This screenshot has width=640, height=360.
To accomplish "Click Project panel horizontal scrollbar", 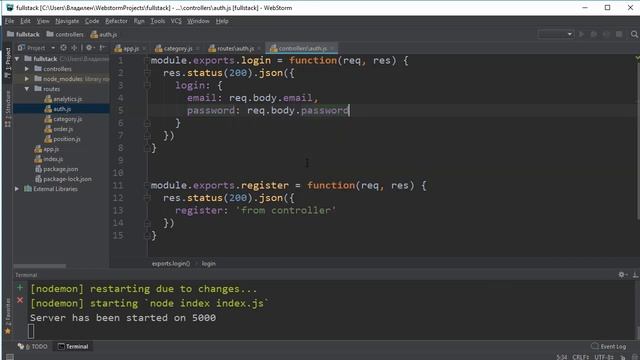I will (40, 266).
